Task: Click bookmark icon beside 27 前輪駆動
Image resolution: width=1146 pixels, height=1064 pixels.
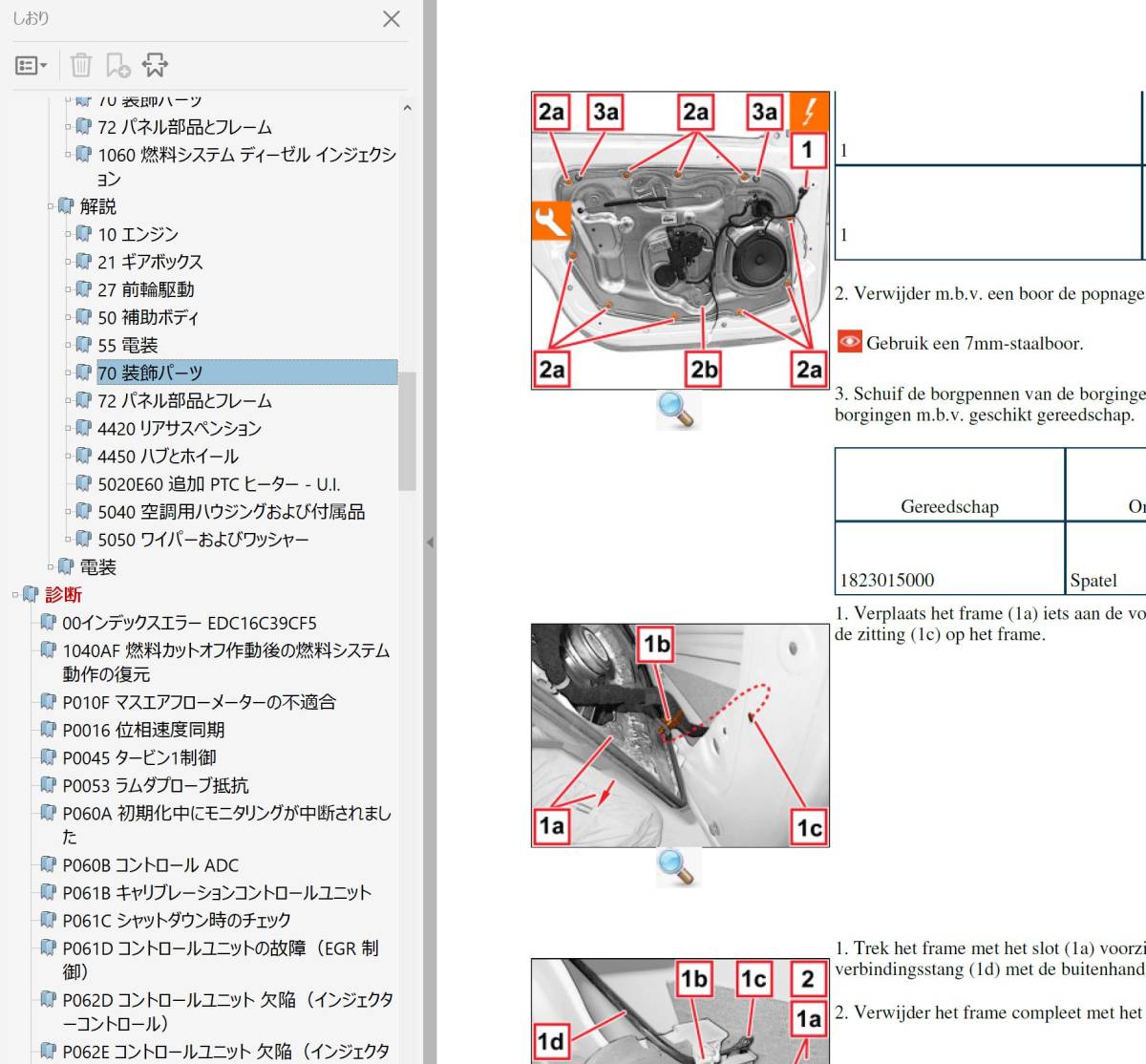Action: point(84,288)
